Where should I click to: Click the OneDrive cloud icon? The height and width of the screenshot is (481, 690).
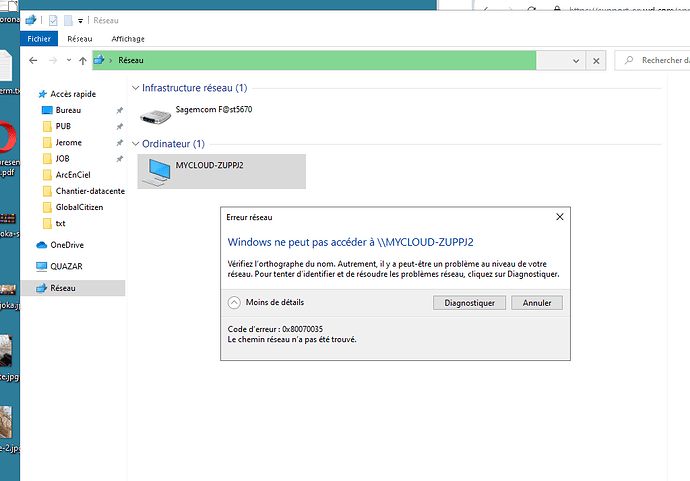pyautogui.click(x=41, y=245)
